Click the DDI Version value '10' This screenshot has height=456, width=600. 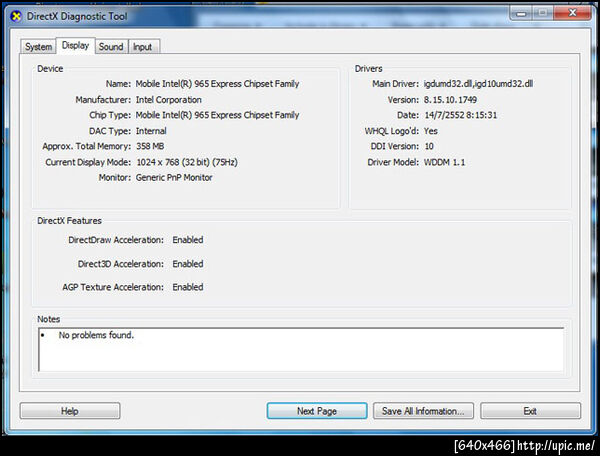pos(429,146)
